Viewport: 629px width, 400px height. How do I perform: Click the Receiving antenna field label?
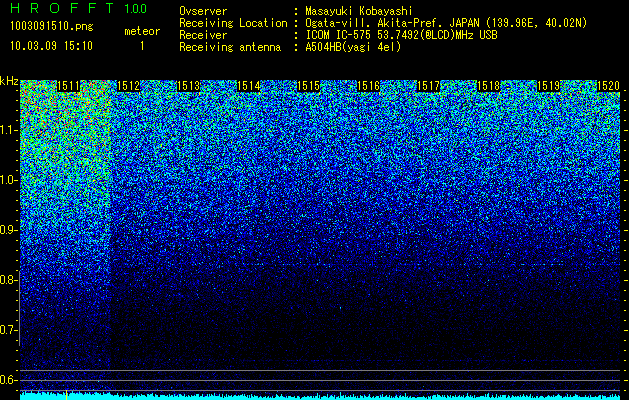tap(230, 47)
